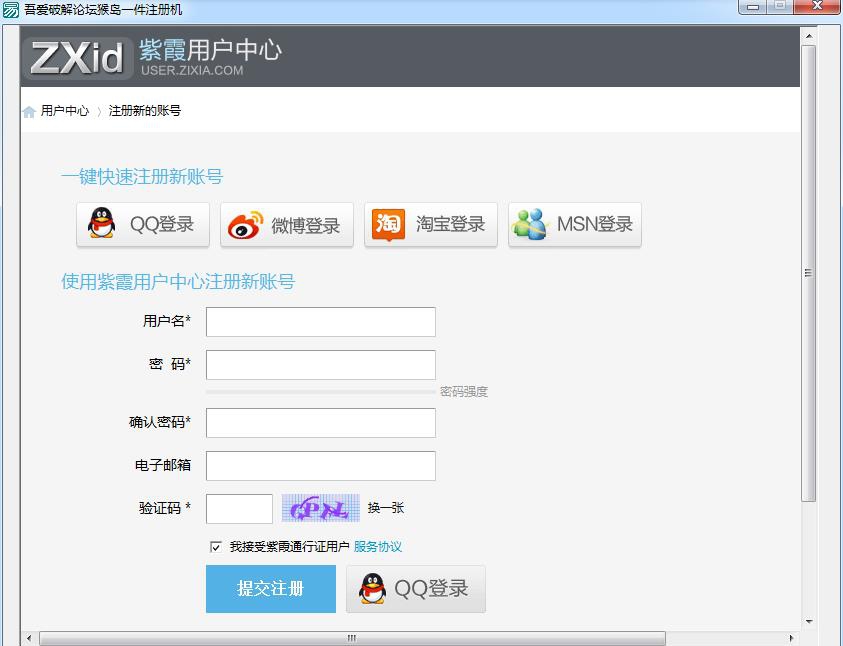Submit form with 提交注册 button
843x646 pixels.
271,588
